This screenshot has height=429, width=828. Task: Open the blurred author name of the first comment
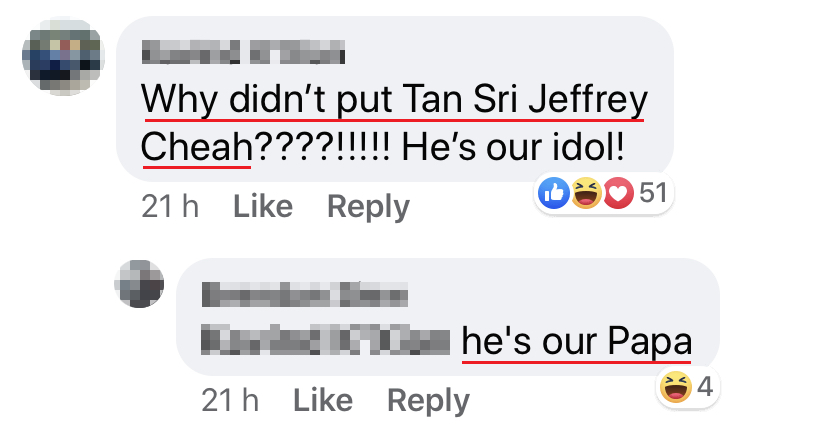[243, 53]
